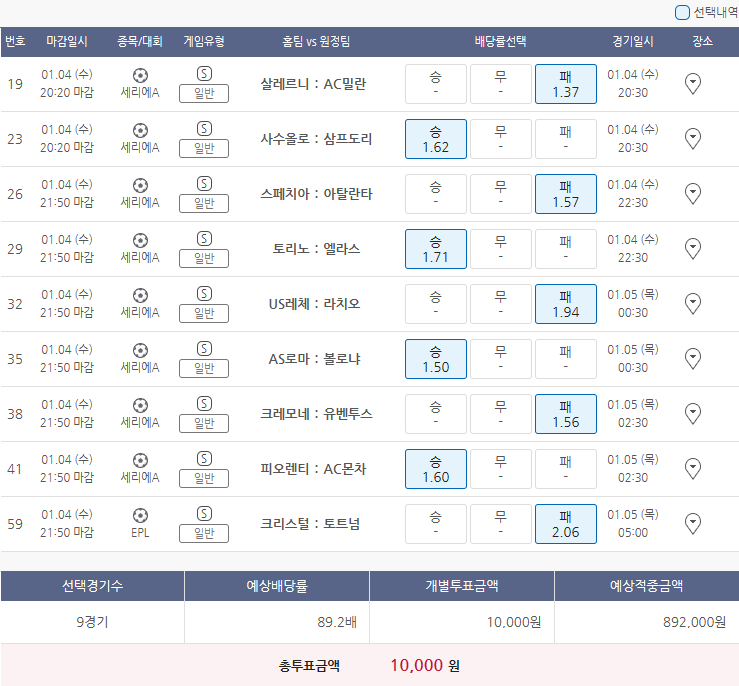Click the 번호 column header

point(15,41)
